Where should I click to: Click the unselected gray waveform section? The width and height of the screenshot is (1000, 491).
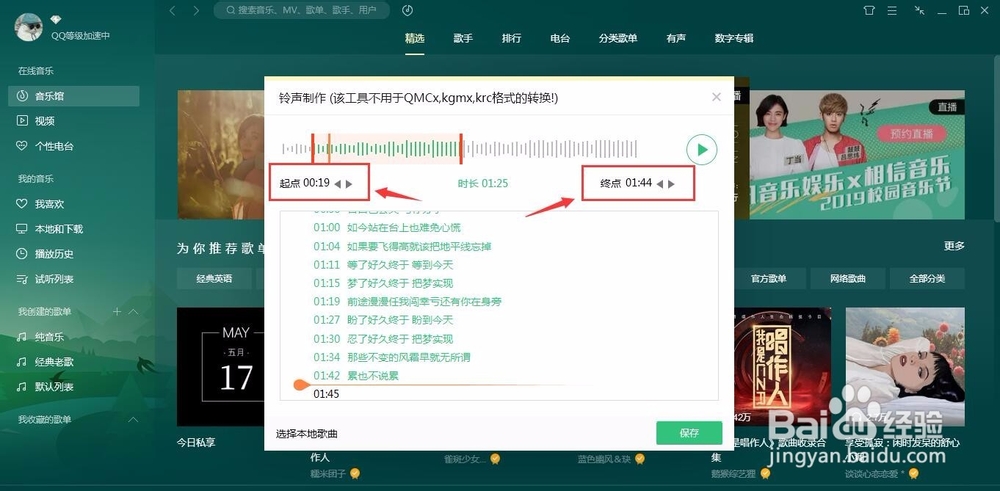click(550, 149)
